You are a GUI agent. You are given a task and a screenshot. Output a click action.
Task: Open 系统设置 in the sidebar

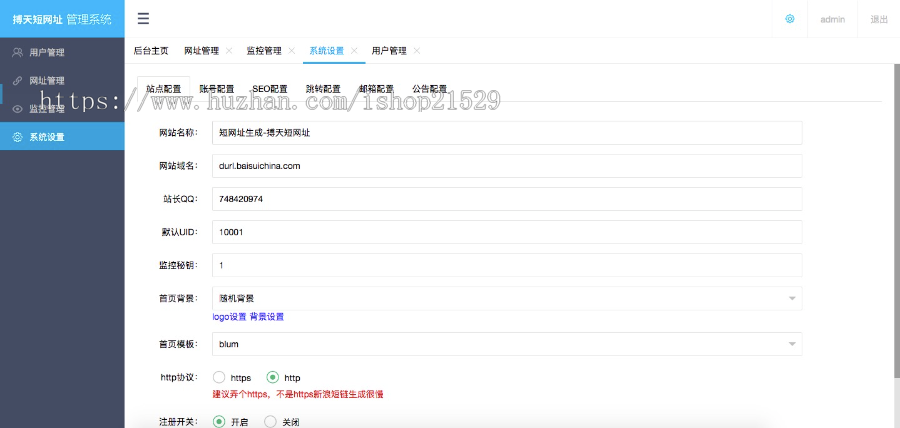click(62, 137)
